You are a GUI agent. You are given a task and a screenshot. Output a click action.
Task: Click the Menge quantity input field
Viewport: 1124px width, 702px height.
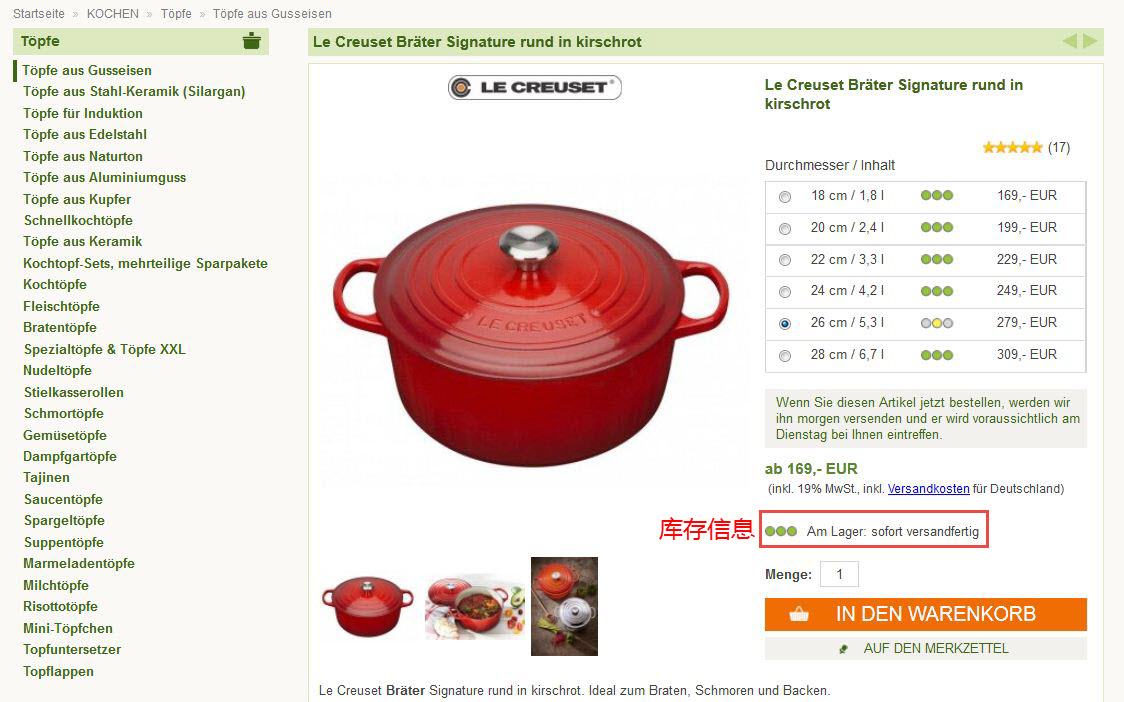pyautogui.click(x=839, y=574)
